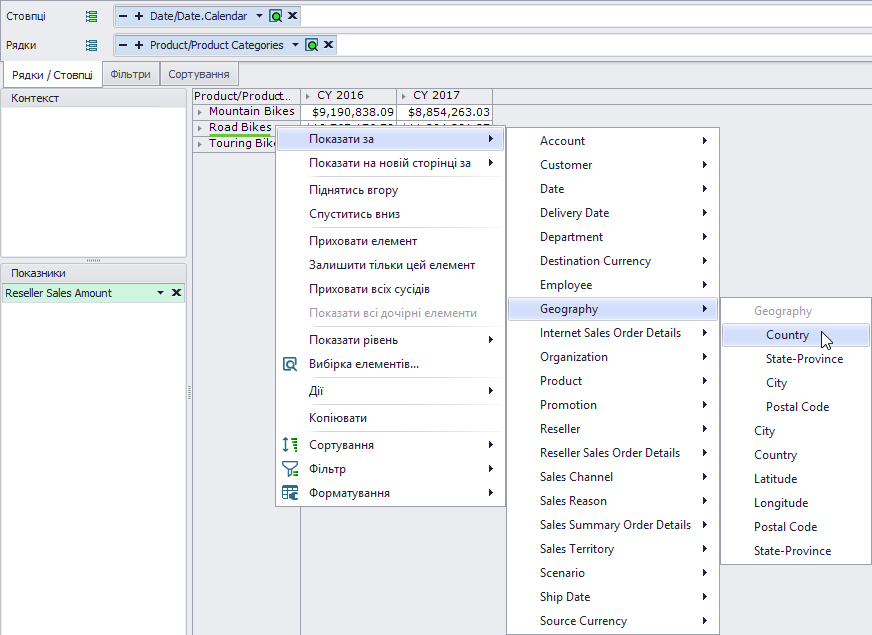This screenshot has width=872, height=635.
Task: Open the Показати за submenu
Action: tap(390, 139)
